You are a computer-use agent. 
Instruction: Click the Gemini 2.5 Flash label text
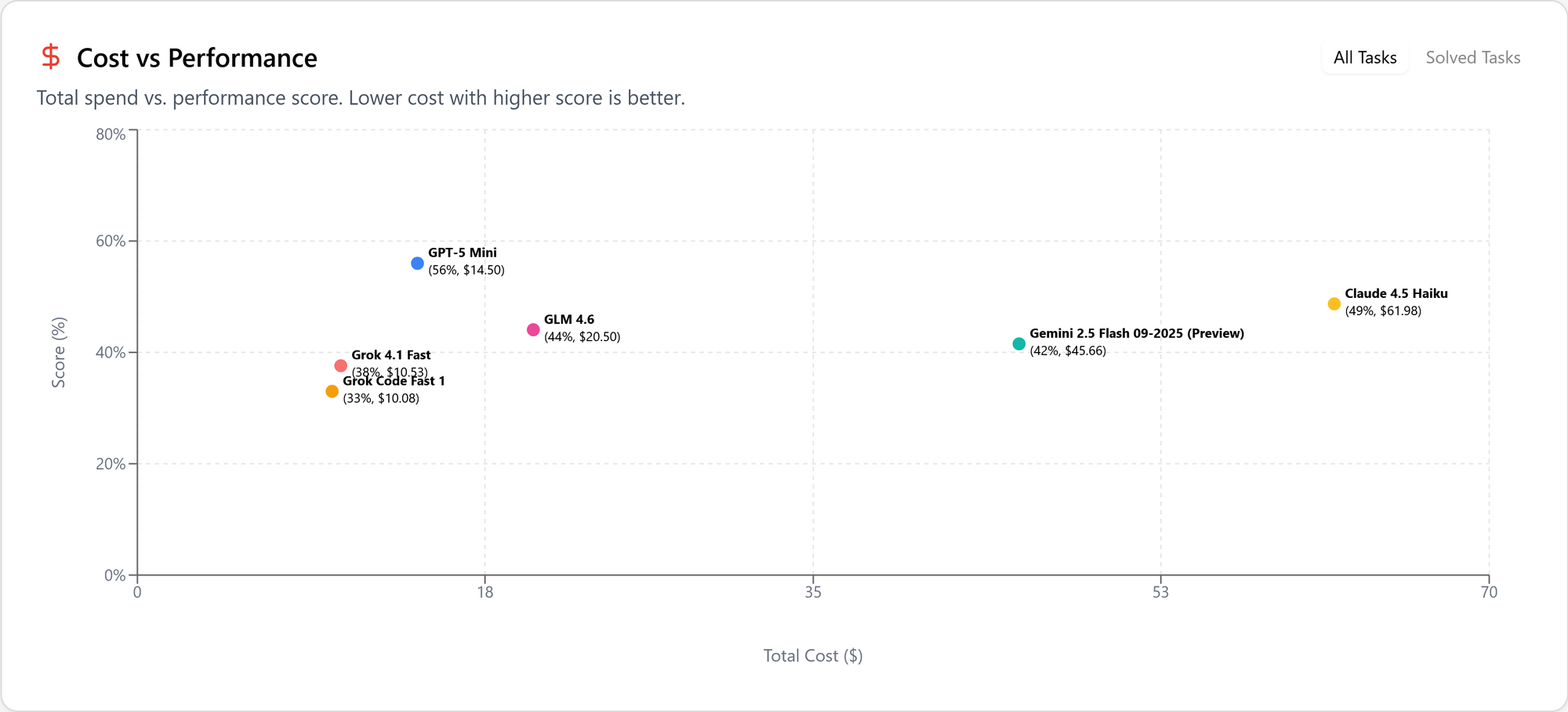(x=1137, y=333)
